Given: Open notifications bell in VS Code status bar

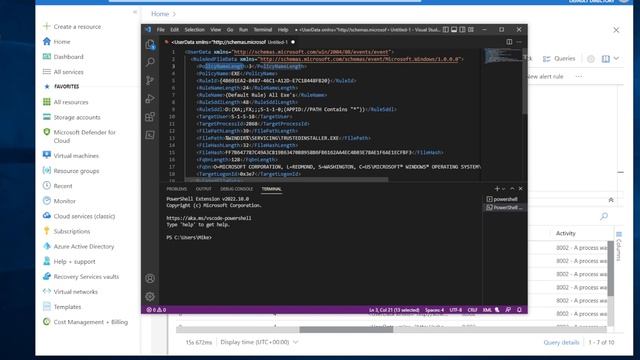Looking at the screenshot, I should pyautogui.click(x=519, y=310).
